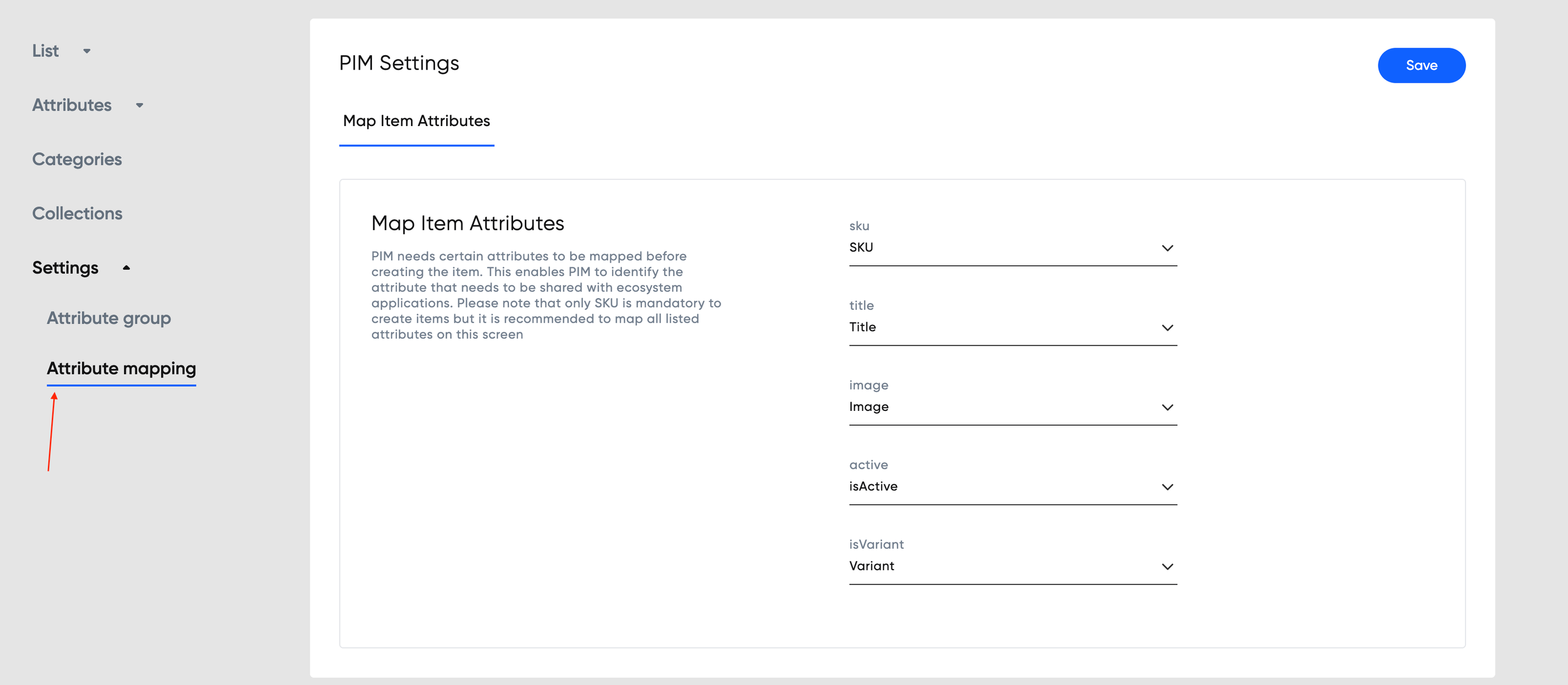This screenshot has height=685, width=1568.
Task: Open the Title mapping dropdown
Action: click(1013, 328)
